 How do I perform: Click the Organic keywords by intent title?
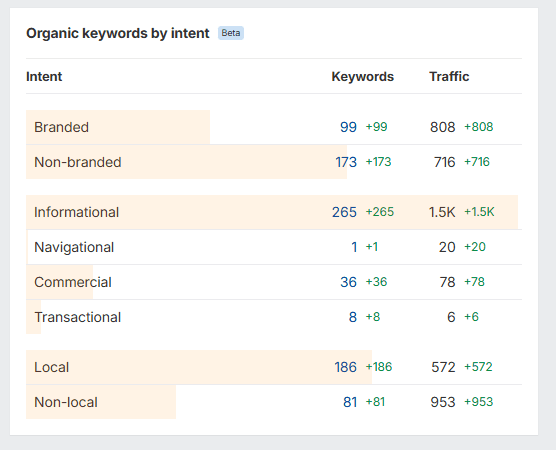tap(118, 33)
